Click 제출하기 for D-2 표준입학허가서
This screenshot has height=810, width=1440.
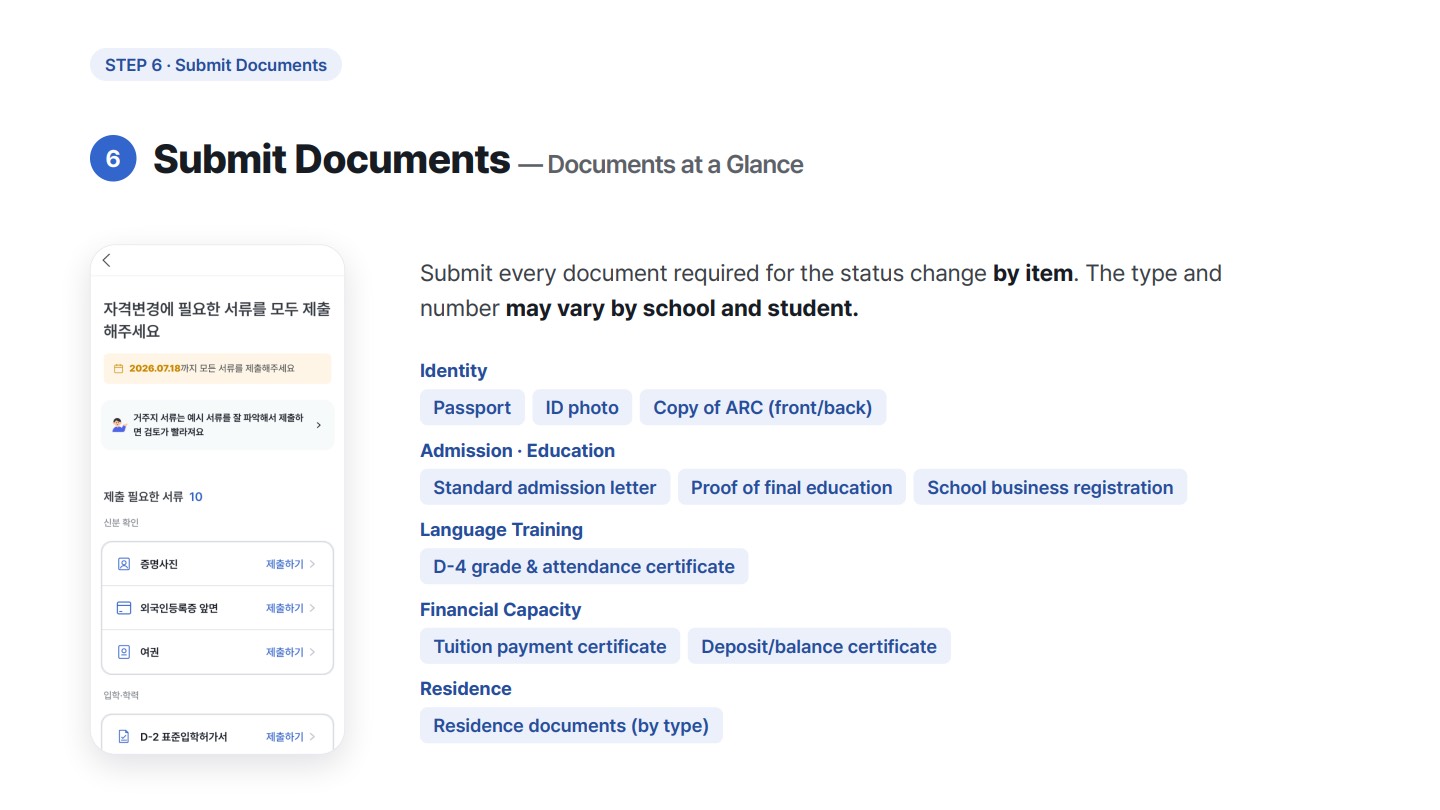click(x=284, y=737)
